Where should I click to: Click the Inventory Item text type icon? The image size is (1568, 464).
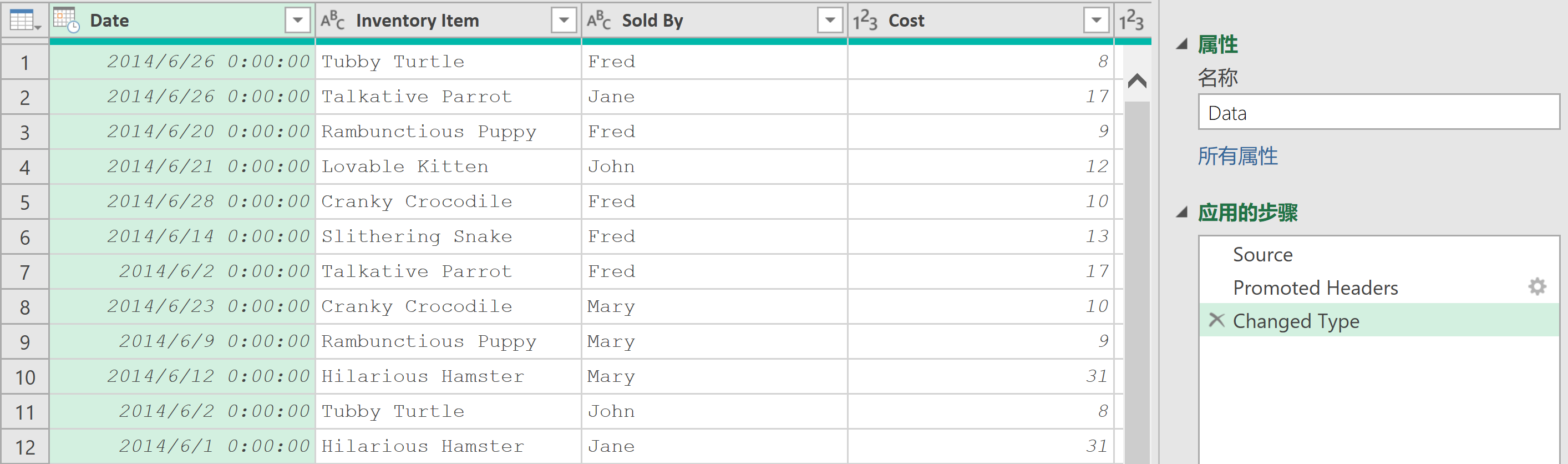332,21
